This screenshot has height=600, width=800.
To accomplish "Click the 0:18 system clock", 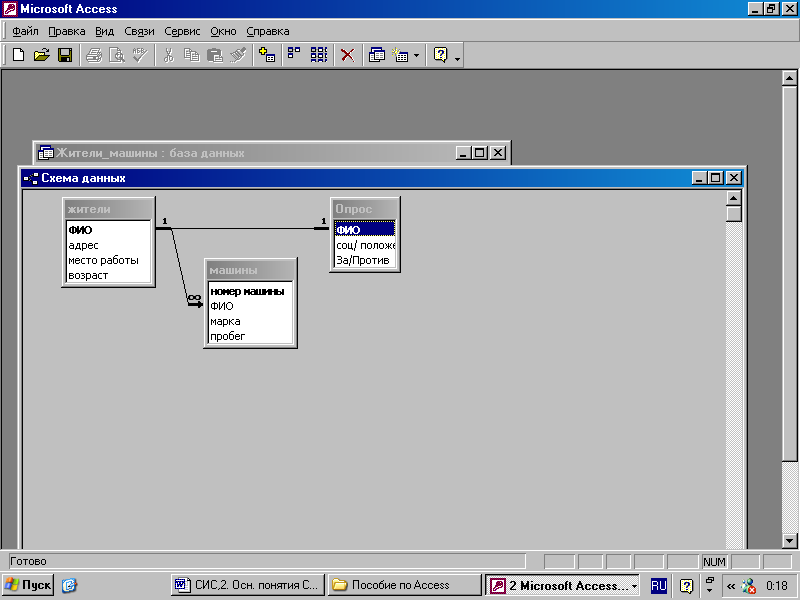I will pos(777,586).
